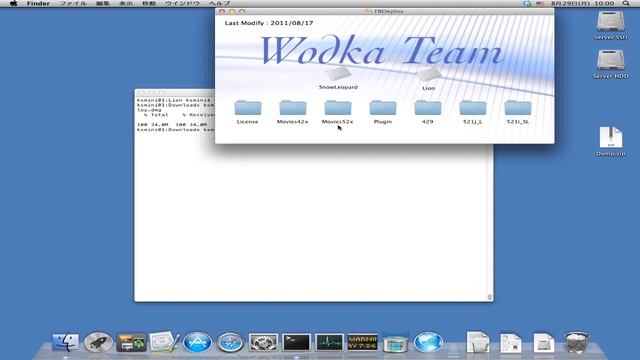Open the stamp and pencil app in Dock

coord(164,342)
